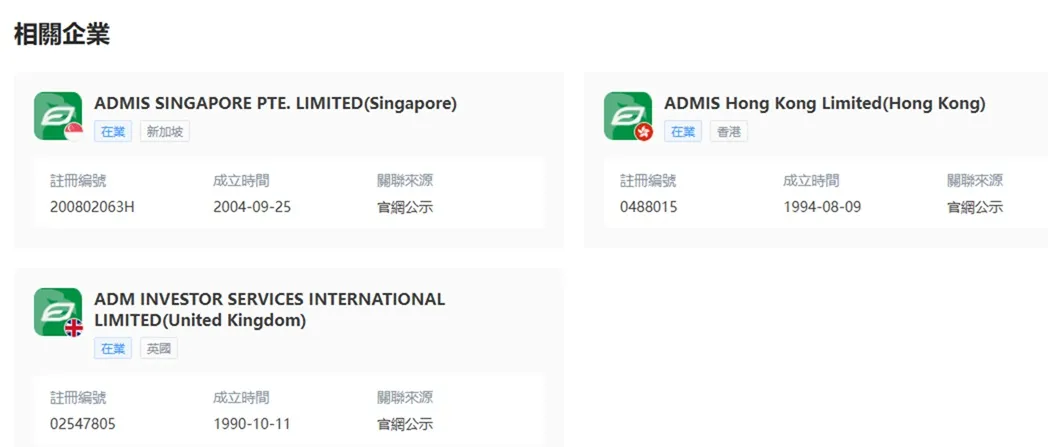Image resolution: width=1048 pixels, height=447 pixels.
Task: Select registration number 0488015
Action: coord(648,207)
